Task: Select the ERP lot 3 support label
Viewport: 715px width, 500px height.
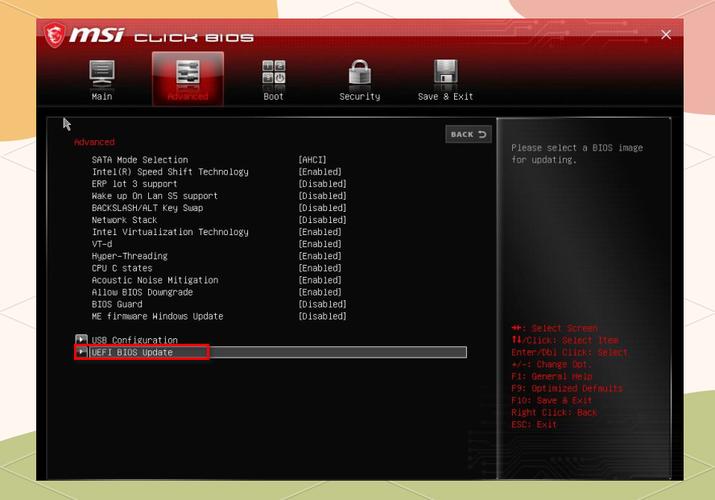Action: 134,184
